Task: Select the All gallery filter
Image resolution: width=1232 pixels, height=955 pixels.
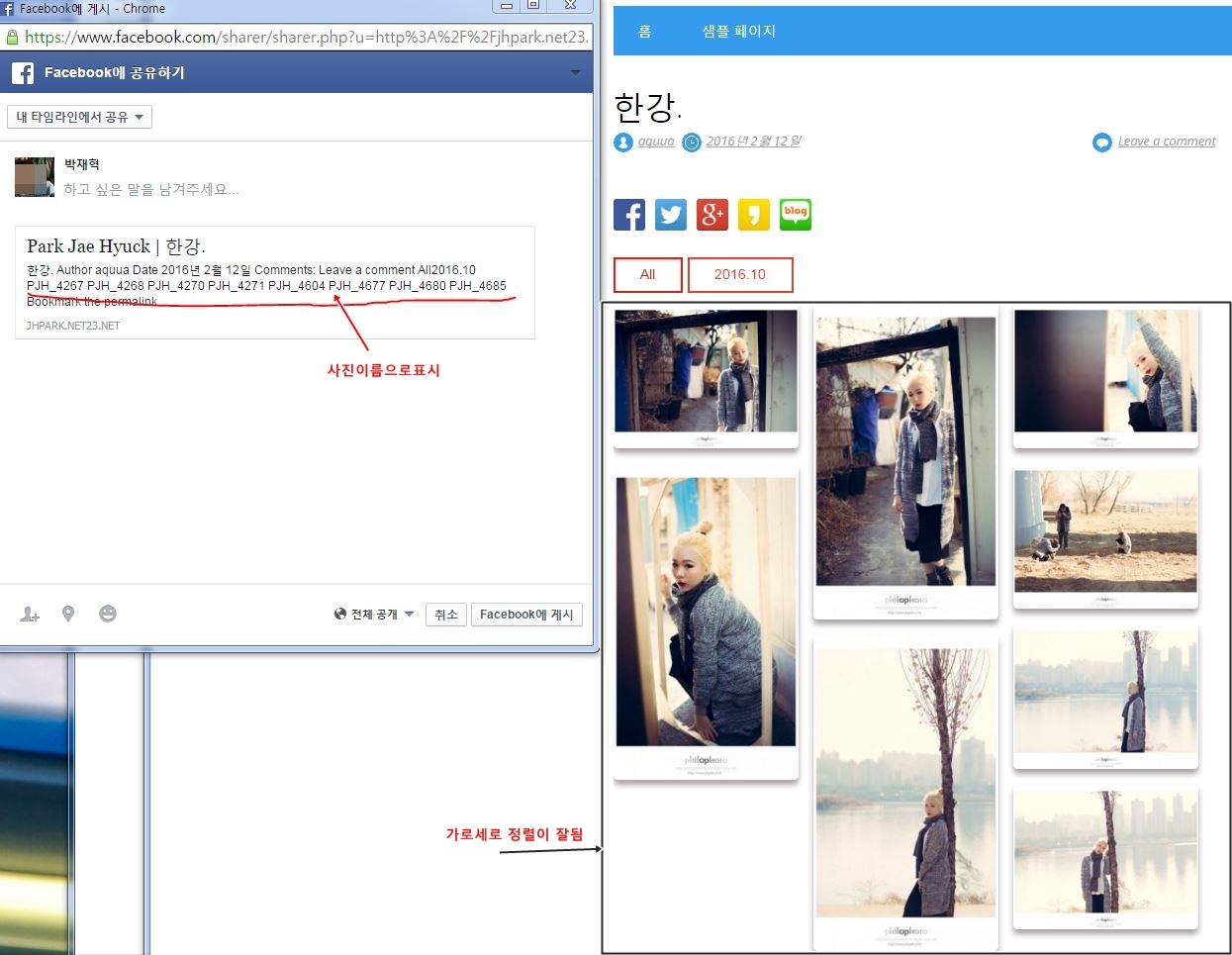Action: (647, 275)
